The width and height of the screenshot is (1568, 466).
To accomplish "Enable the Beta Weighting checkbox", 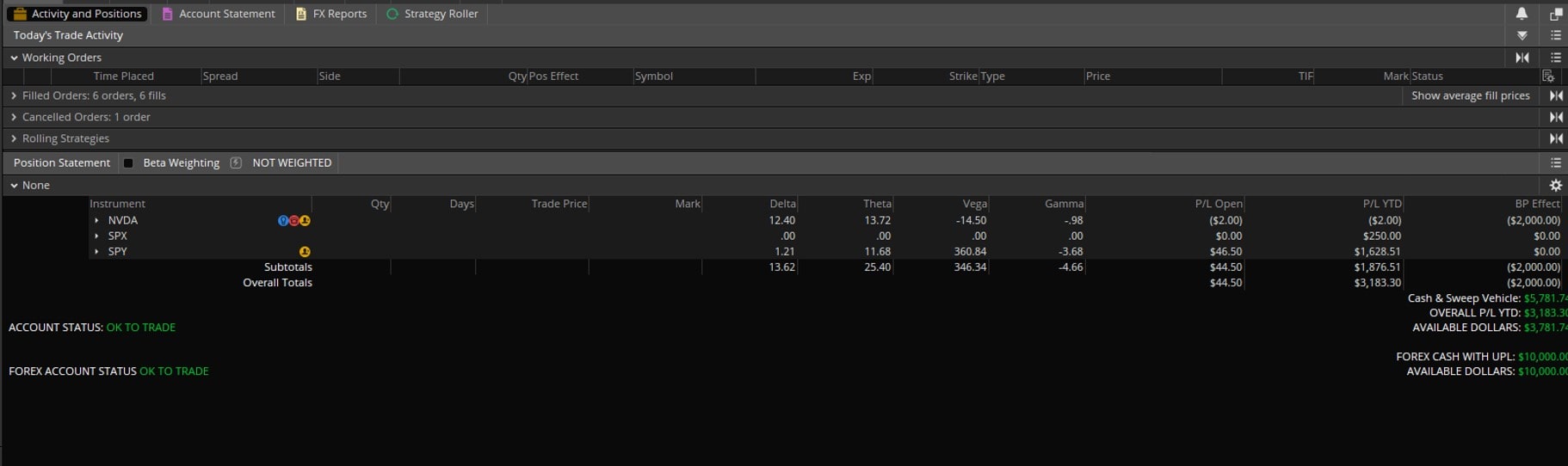I will (129, 162).
